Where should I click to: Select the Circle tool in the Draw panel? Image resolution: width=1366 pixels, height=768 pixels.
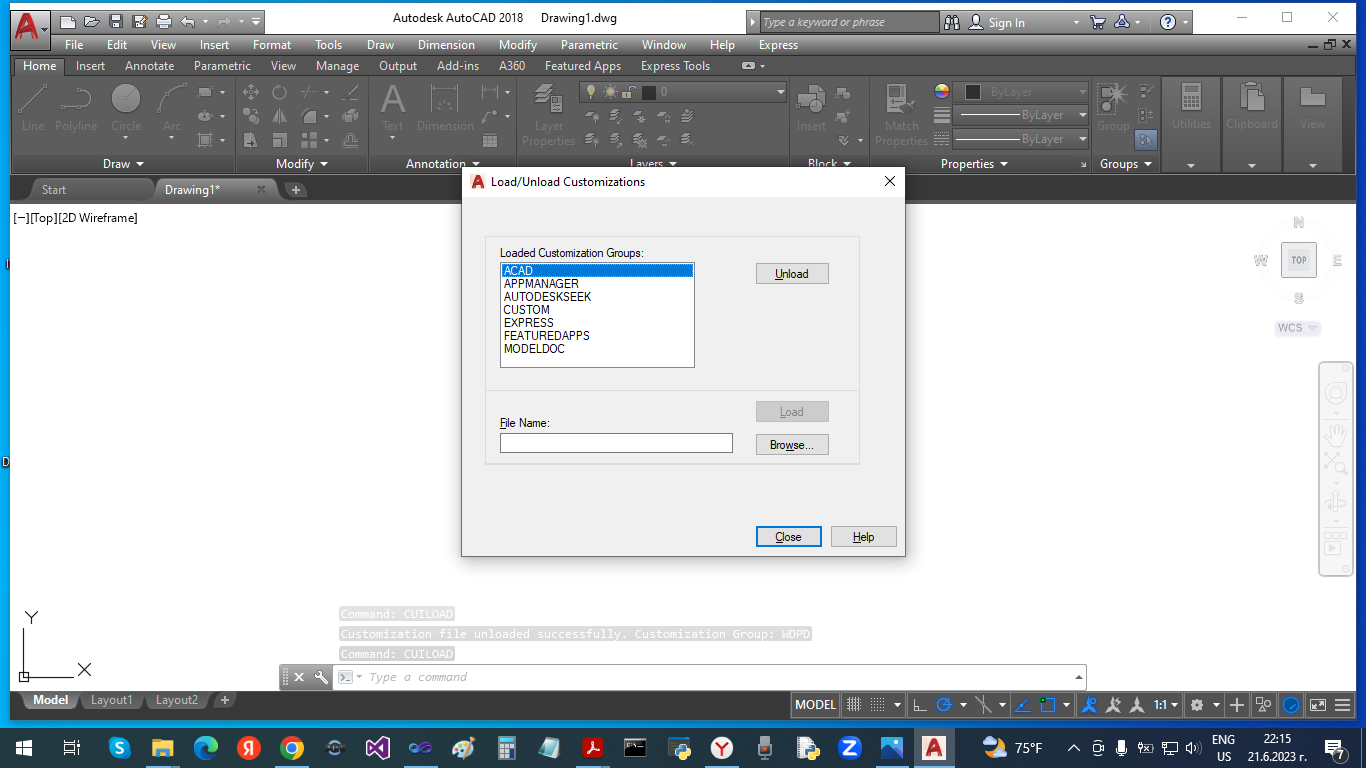(x=126, y=108)
